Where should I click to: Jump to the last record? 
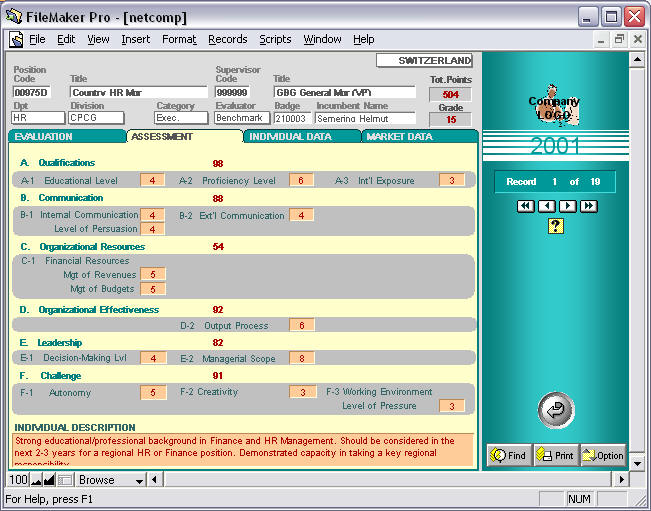click(589, 206)
